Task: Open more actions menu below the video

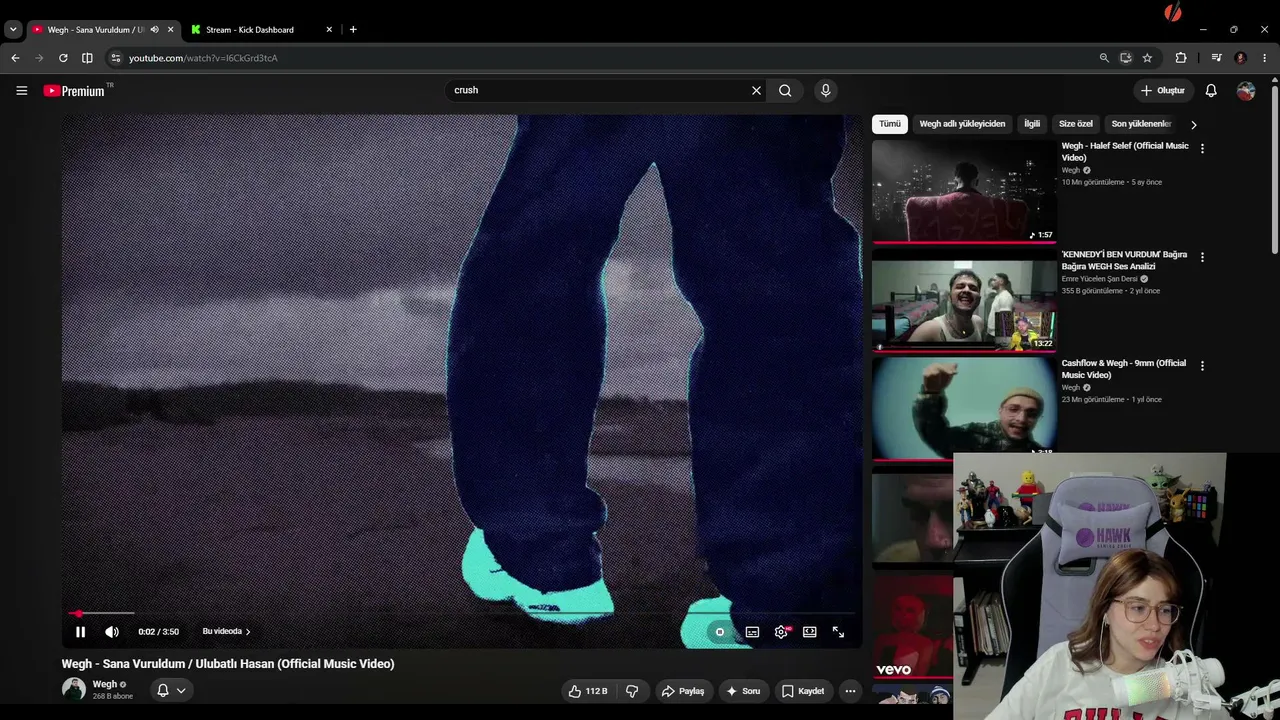Action: click(x=850, y=691)
